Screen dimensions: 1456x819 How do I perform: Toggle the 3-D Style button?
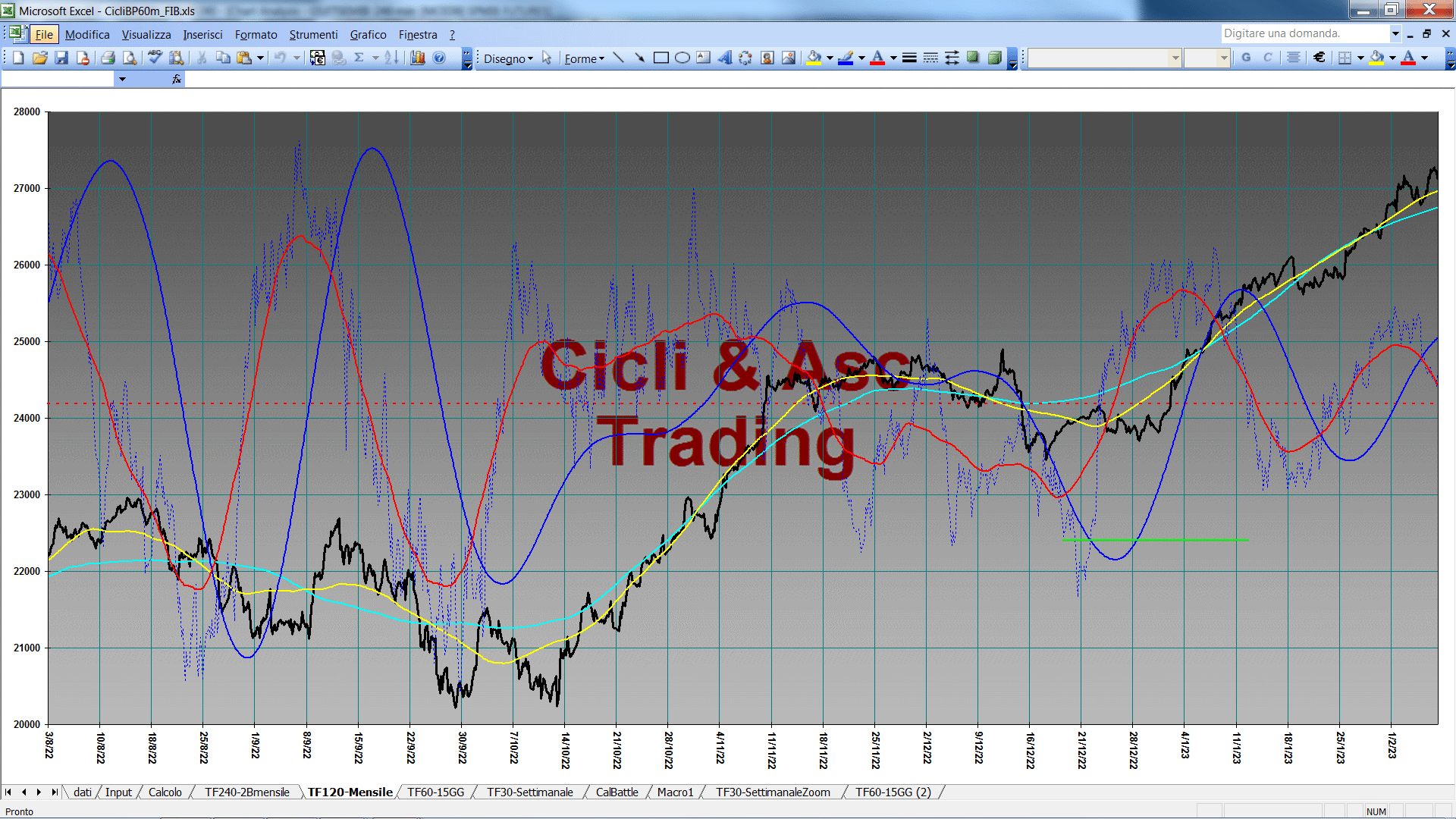click(x=994, y=58)
